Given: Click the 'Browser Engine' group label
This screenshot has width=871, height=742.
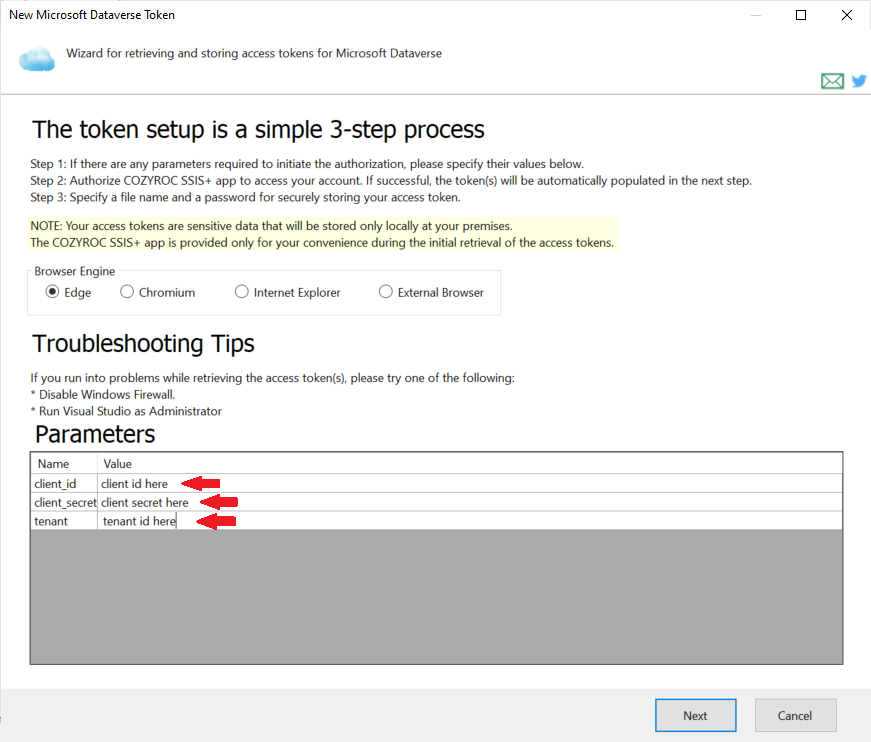Looking at the screenshot, I should (x=74, y=271).
